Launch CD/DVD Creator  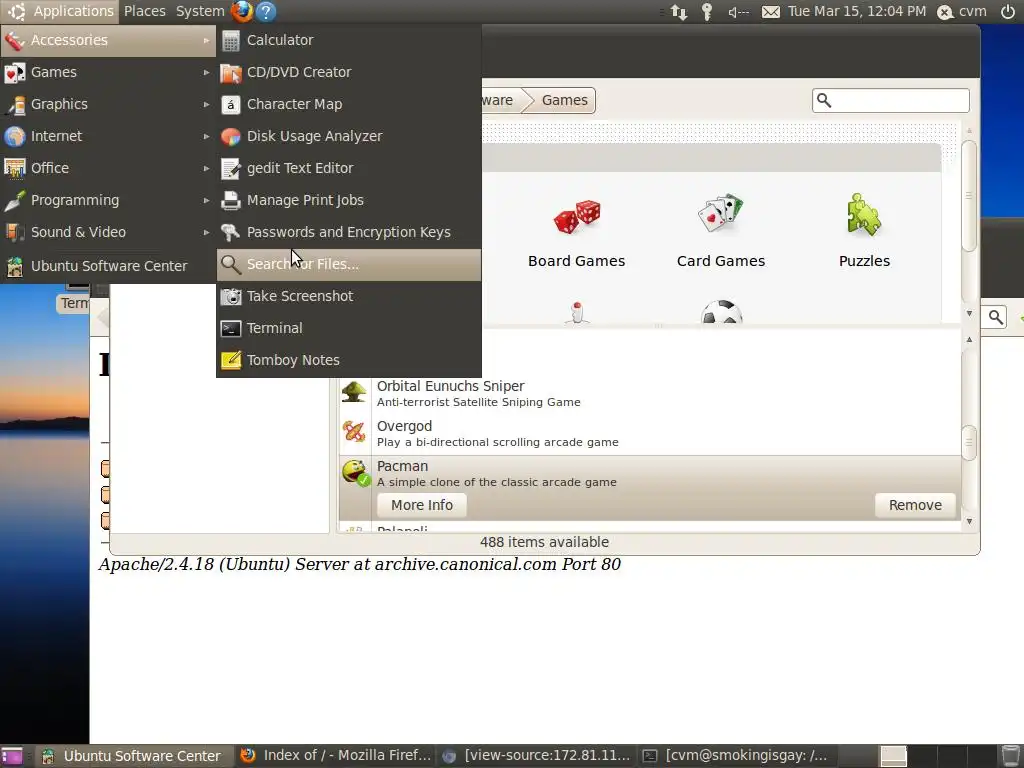(x=349, y=72)
